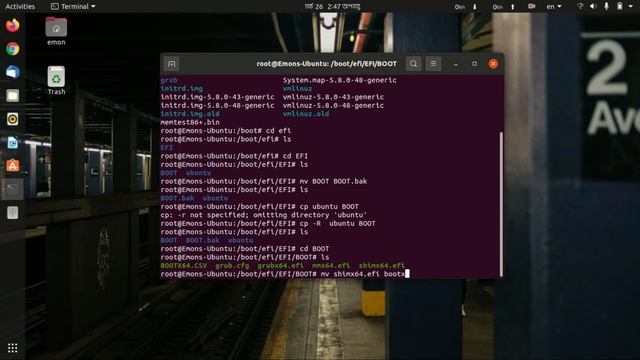The height and width of the screenshot is (360, 640).
Task: Click the volume speaker icon
Action: (593, 7)
